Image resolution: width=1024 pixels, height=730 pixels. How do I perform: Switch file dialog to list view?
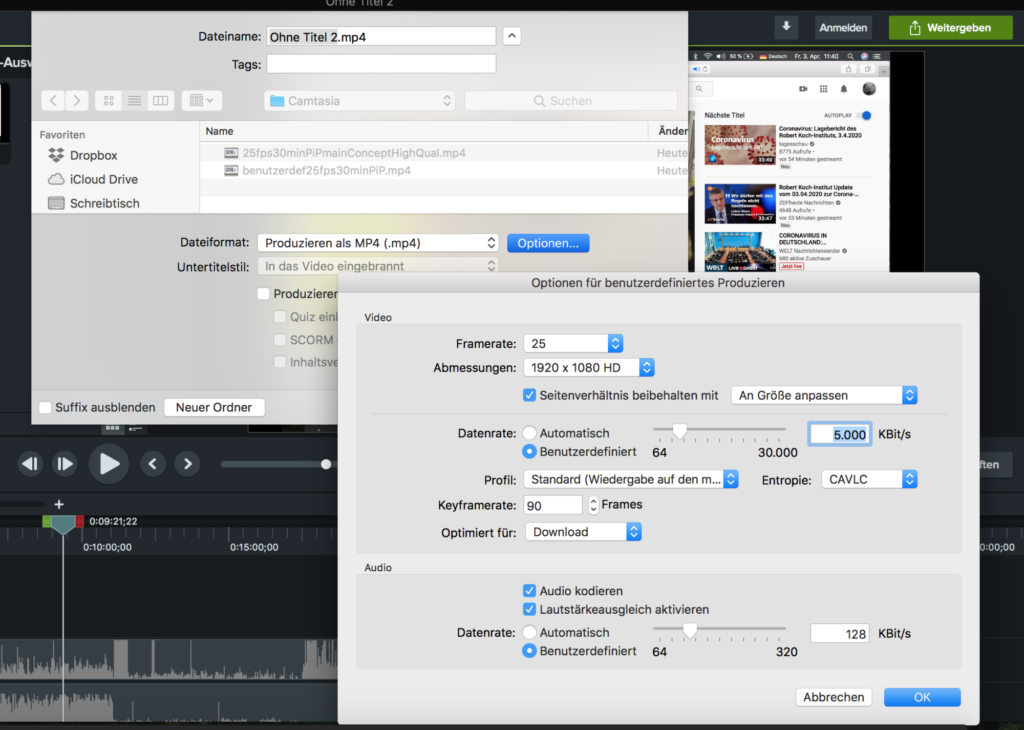pyautogui.click(x=135, y=101)
